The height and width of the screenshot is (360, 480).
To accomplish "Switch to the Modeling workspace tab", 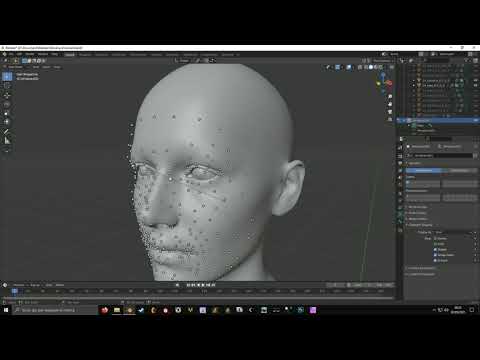I will (85, 55).
